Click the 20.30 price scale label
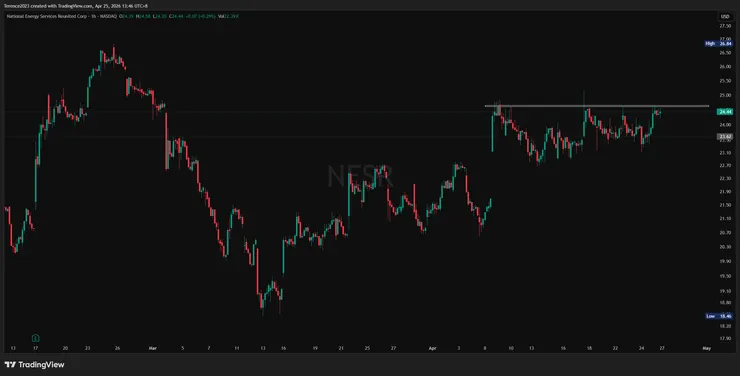 (x=725, y=246)
